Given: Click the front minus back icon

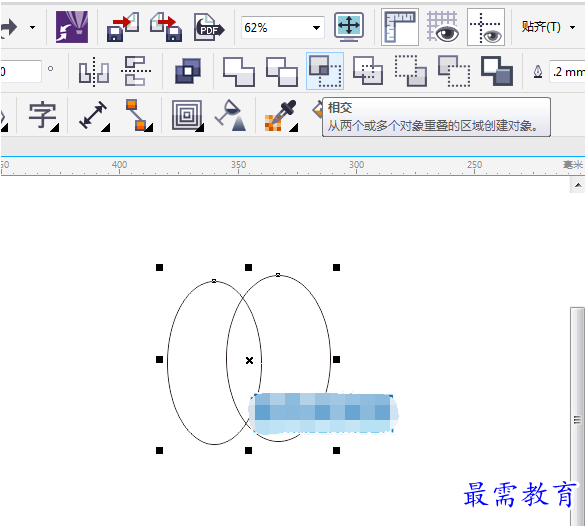Looking at the screenshot, I should pyautogui.click(x=411, y=71).
